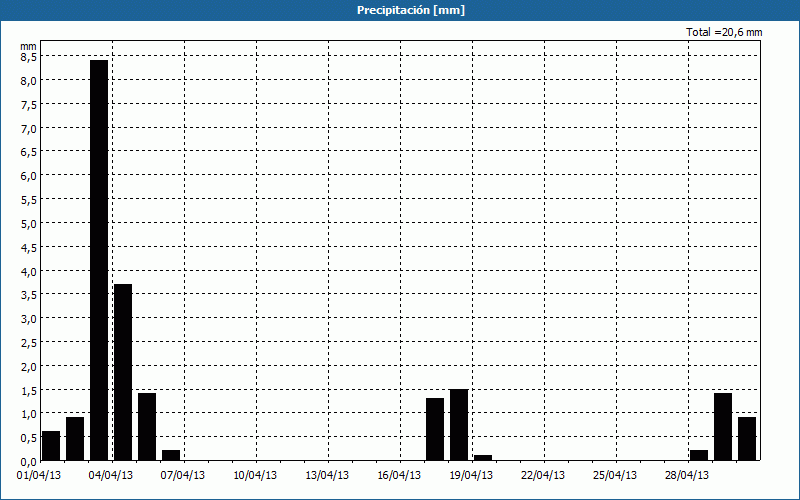Click the Total =20,6 mm label

[x=724, y=32]
